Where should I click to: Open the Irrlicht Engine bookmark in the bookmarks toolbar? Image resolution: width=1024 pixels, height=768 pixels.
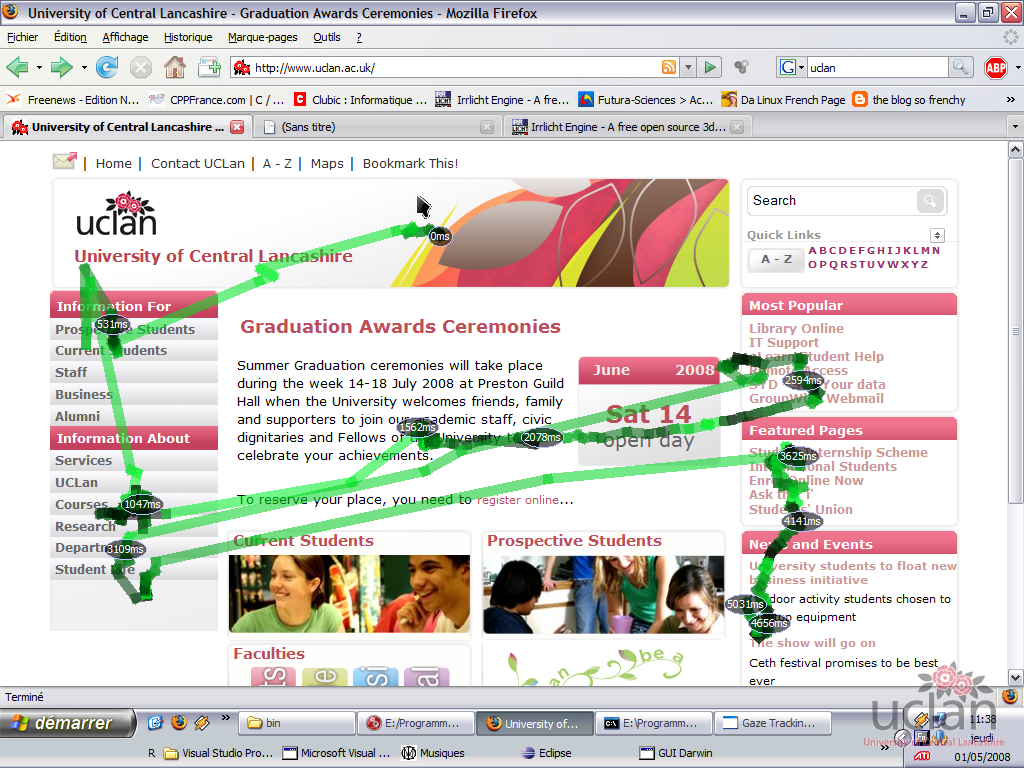503,100
